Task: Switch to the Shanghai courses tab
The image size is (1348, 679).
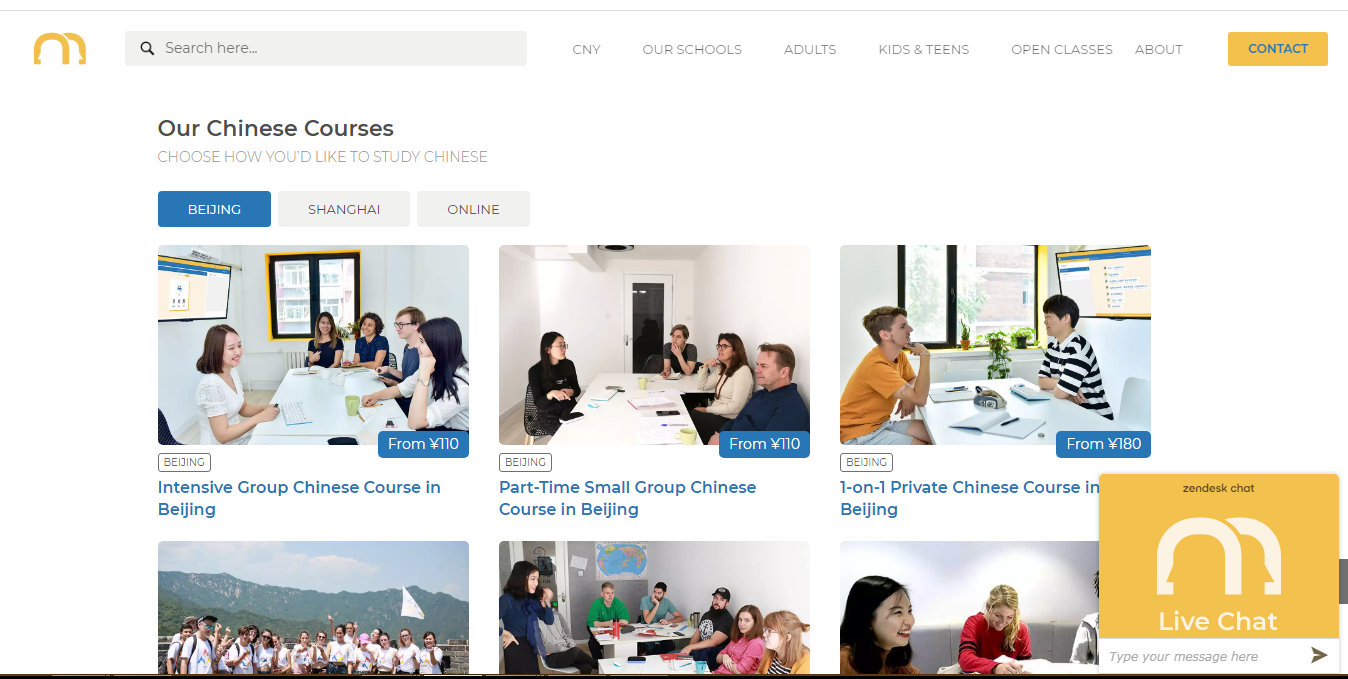Action: pyautogui.click(x=344, y=209)
